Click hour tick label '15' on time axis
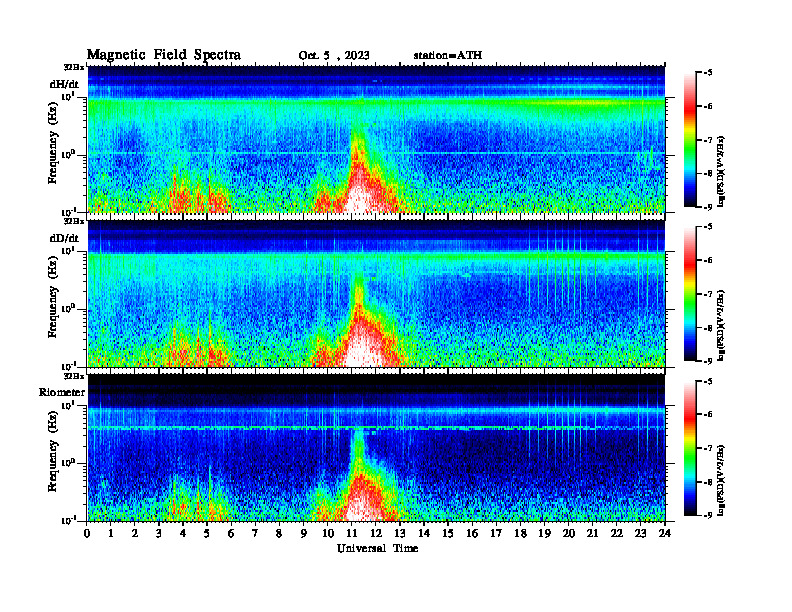This screenshot has width=792, height=612. click(448, 533)
